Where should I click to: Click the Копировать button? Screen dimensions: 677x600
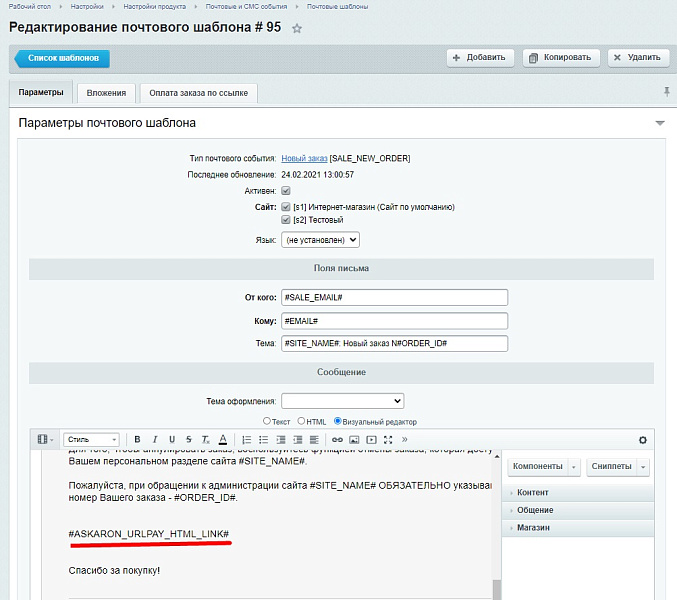pos(562,58)
